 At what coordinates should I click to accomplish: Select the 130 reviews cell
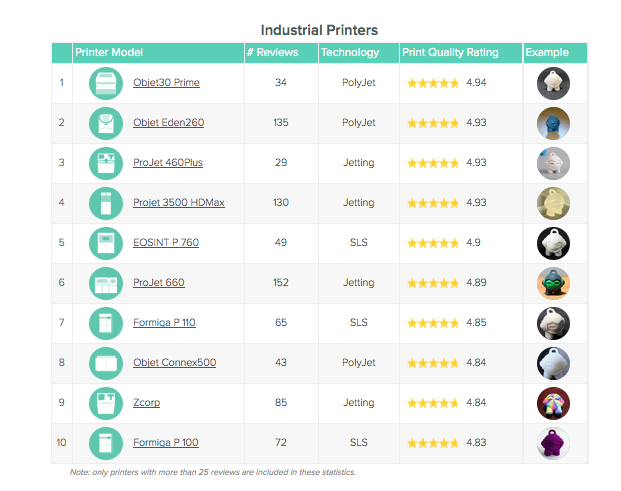tap(281, 202)
